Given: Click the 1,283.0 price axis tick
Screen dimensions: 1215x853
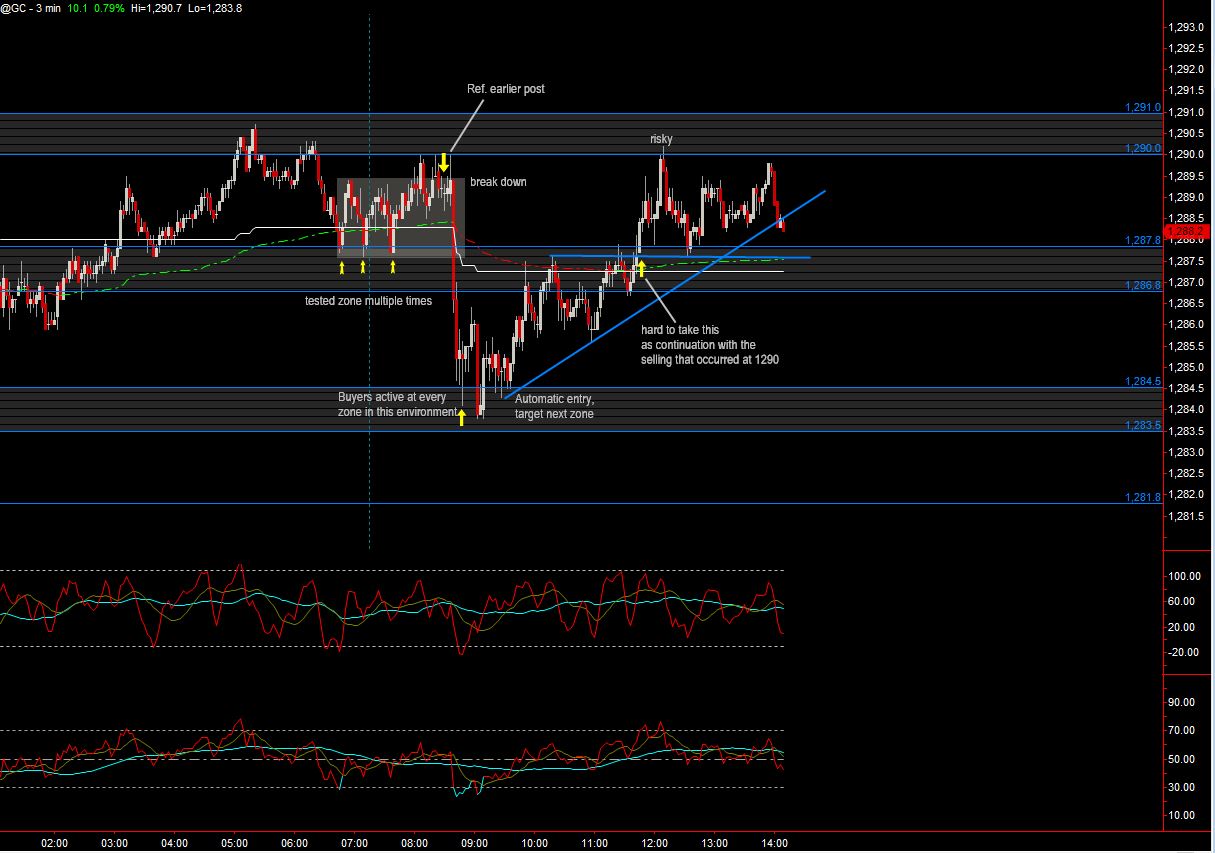Looking at the screenshot, I should point(1186,452).
